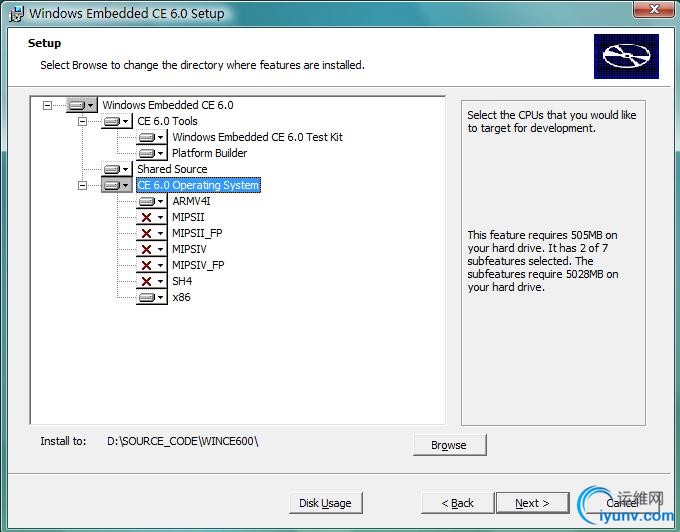Viewport: 680px width, 532px height.
Task: Collapse the CE 6.0 Tools branch
Action: pyautogui.click(x=82, y=121)
